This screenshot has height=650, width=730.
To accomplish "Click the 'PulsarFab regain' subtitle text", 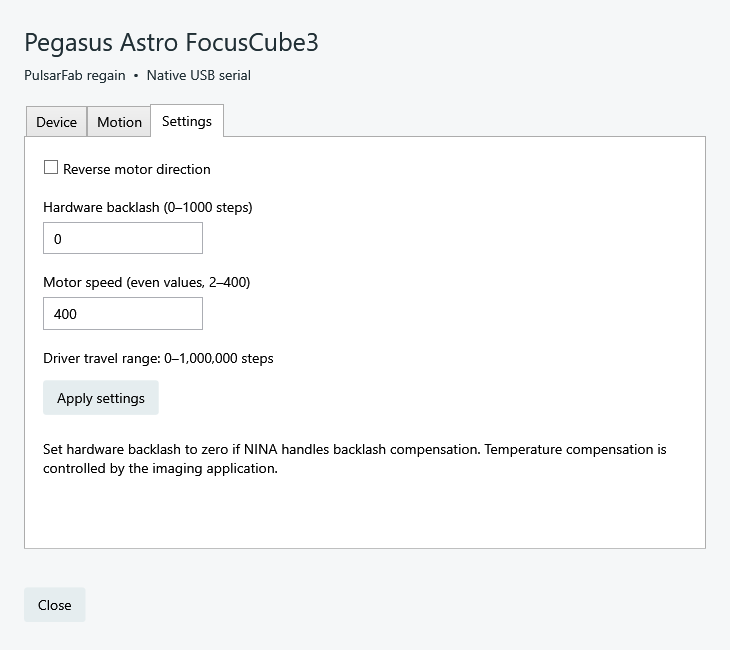I will tap(74, 75).
